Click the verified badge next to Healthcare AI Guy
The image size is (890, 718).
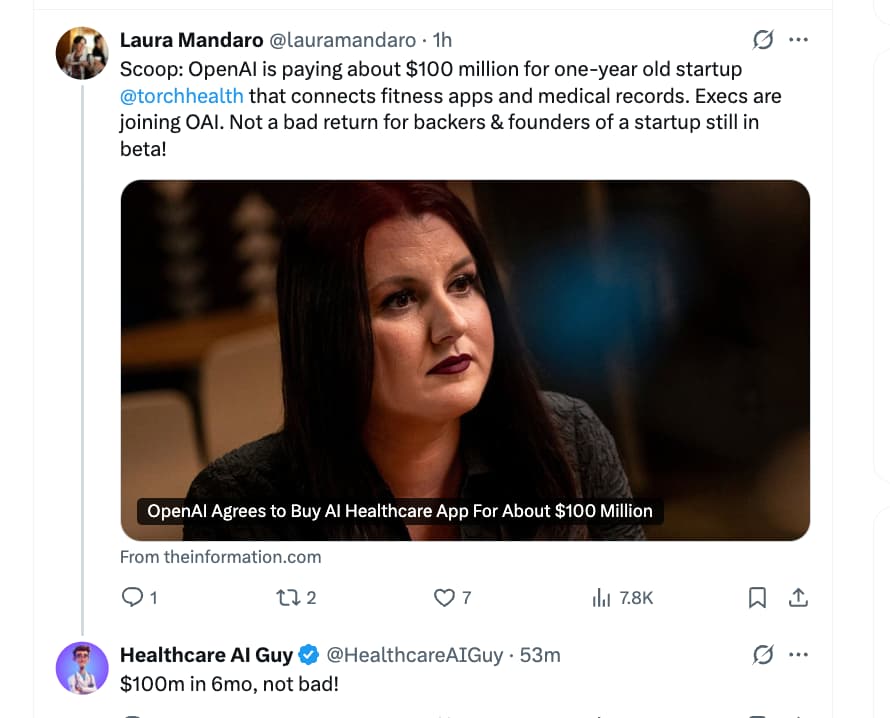click(x=310, y=655)
